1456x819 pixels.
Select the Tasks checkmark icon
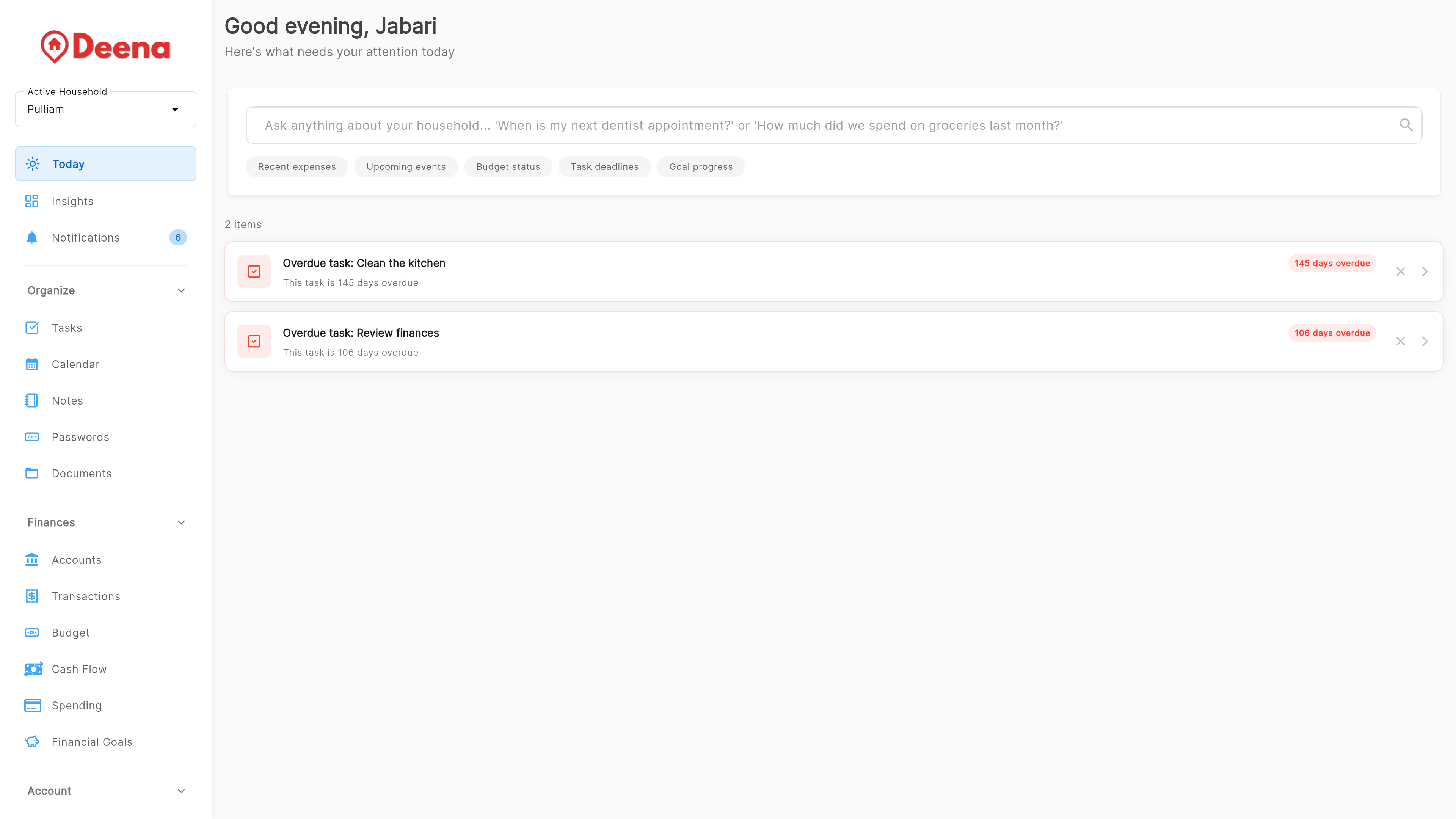31,327
